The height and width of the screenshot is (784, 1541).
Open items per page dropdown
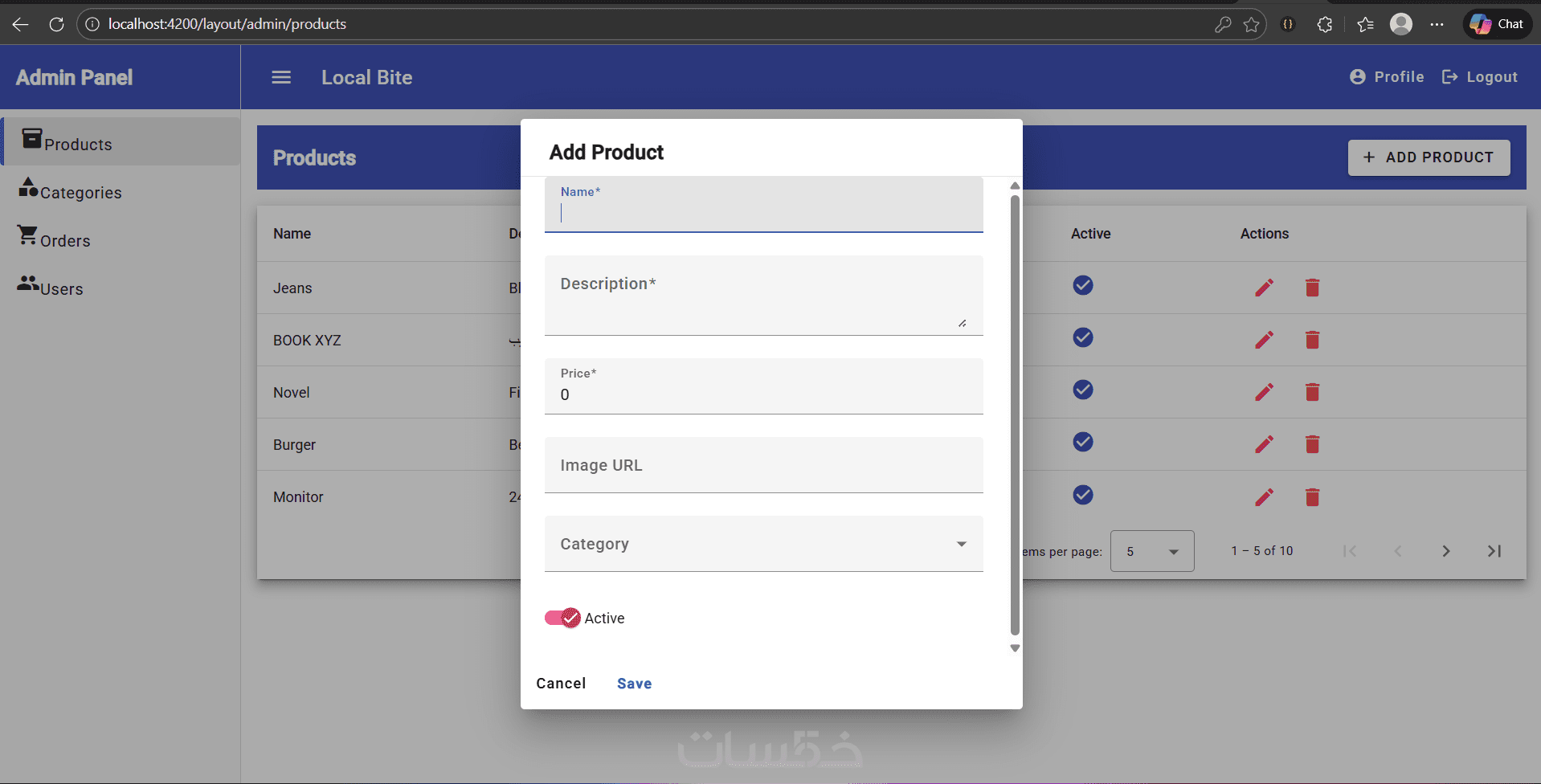point(1151,551)
